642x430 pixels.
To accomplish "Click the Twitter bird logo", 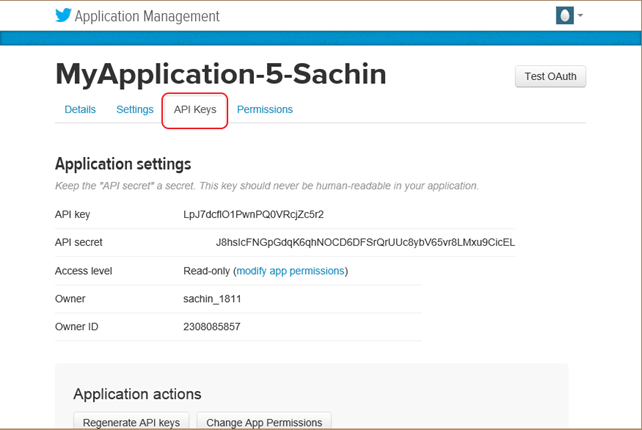I will (x=66, y=16).
